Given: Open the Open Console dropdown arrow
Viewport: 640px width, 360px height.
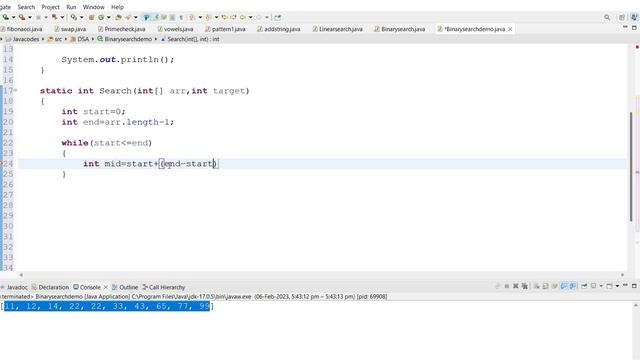Looking at the screenshot, I should tap(617, 286).
